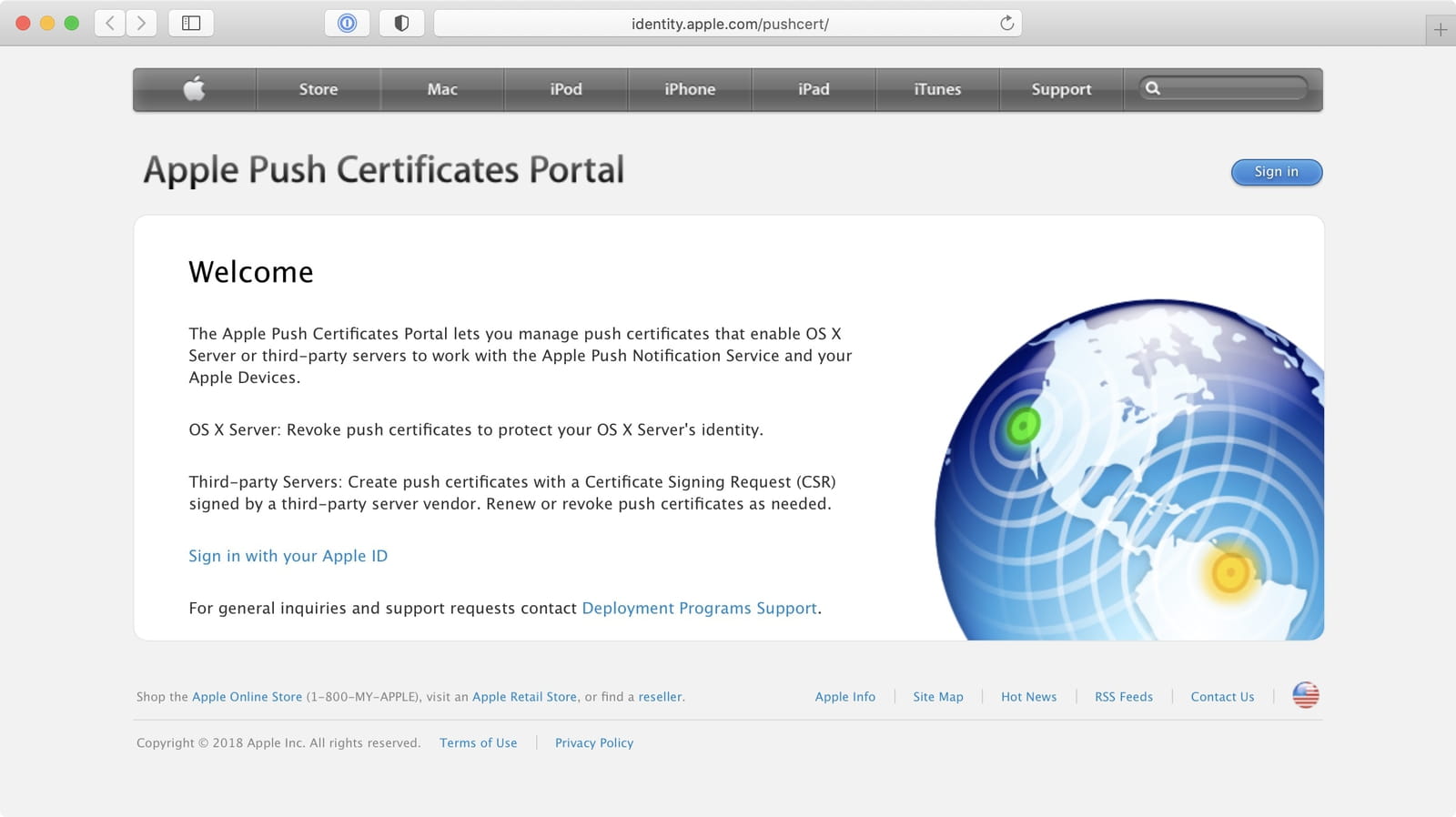Open the Mac nav item
The height and width of the screenshot is (817, 1456).
(x=442, y=89)
